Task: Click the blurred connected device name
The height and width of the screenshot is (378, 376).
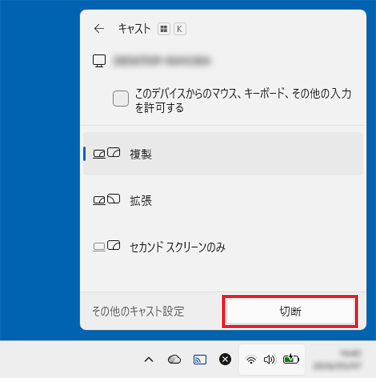Action: [162, 61]
